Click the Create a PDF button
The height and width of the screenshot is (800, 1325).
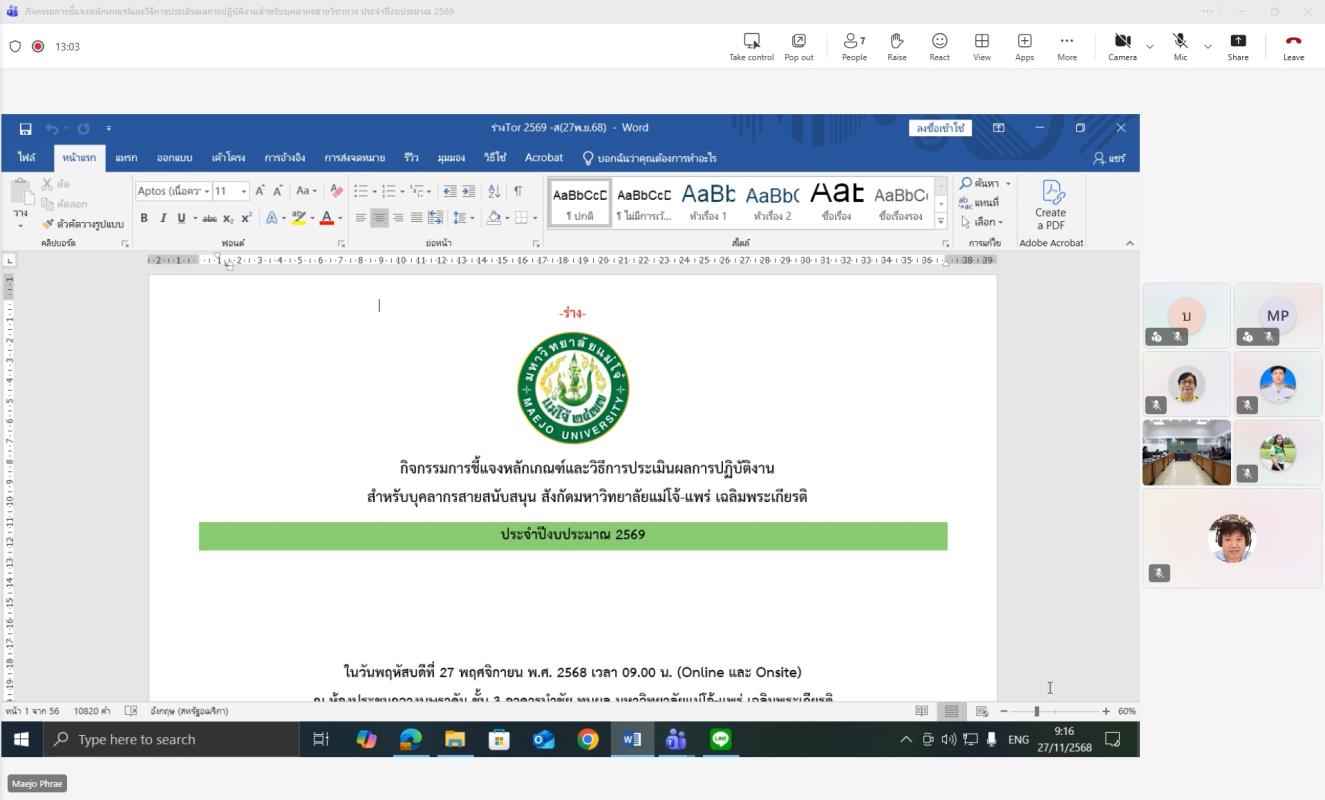pyautogui.click(x=1050, y=205)
